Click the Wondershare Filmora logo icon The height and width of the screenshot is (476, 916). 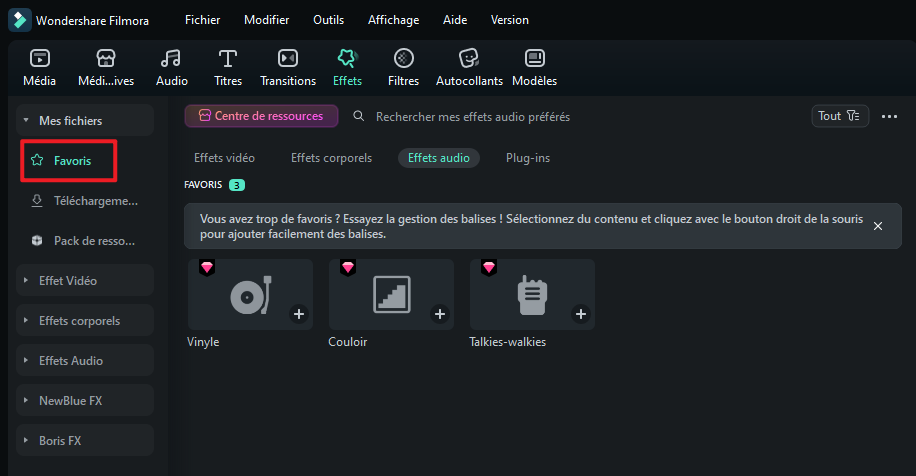(x=19, y=20)
